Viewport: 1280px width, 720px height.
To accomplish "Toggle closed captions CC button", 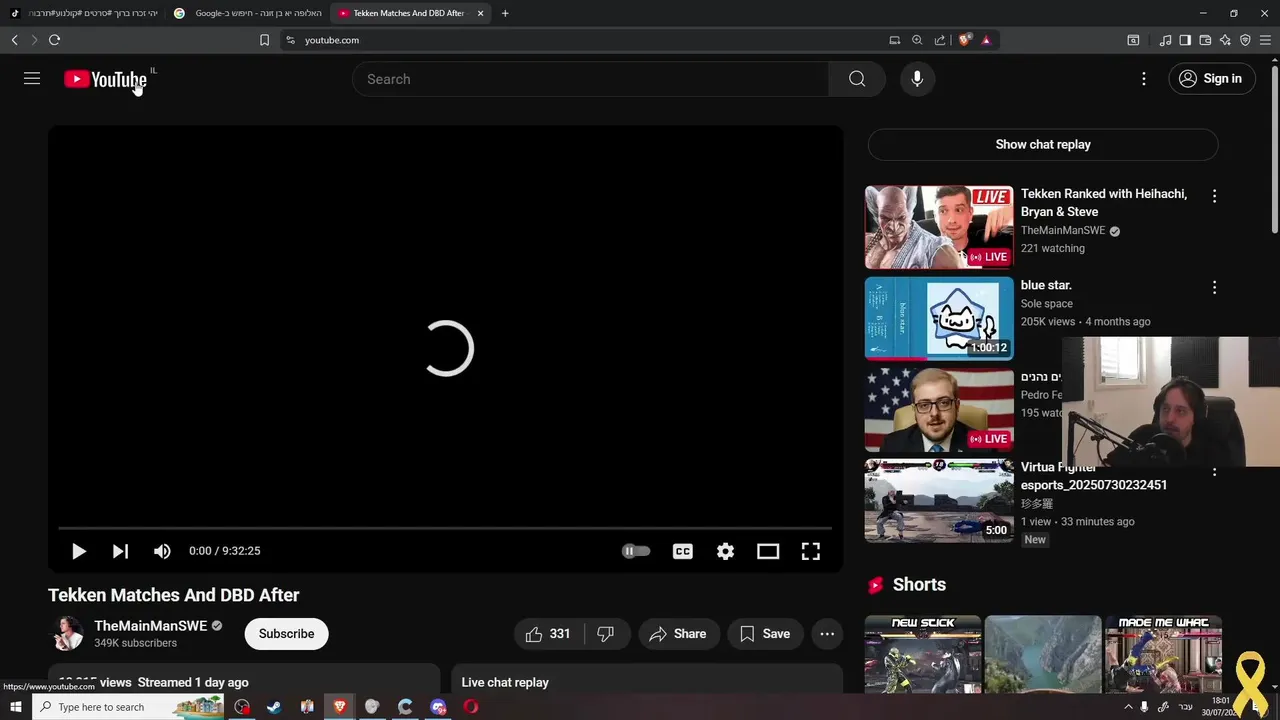I will (683, 551).
